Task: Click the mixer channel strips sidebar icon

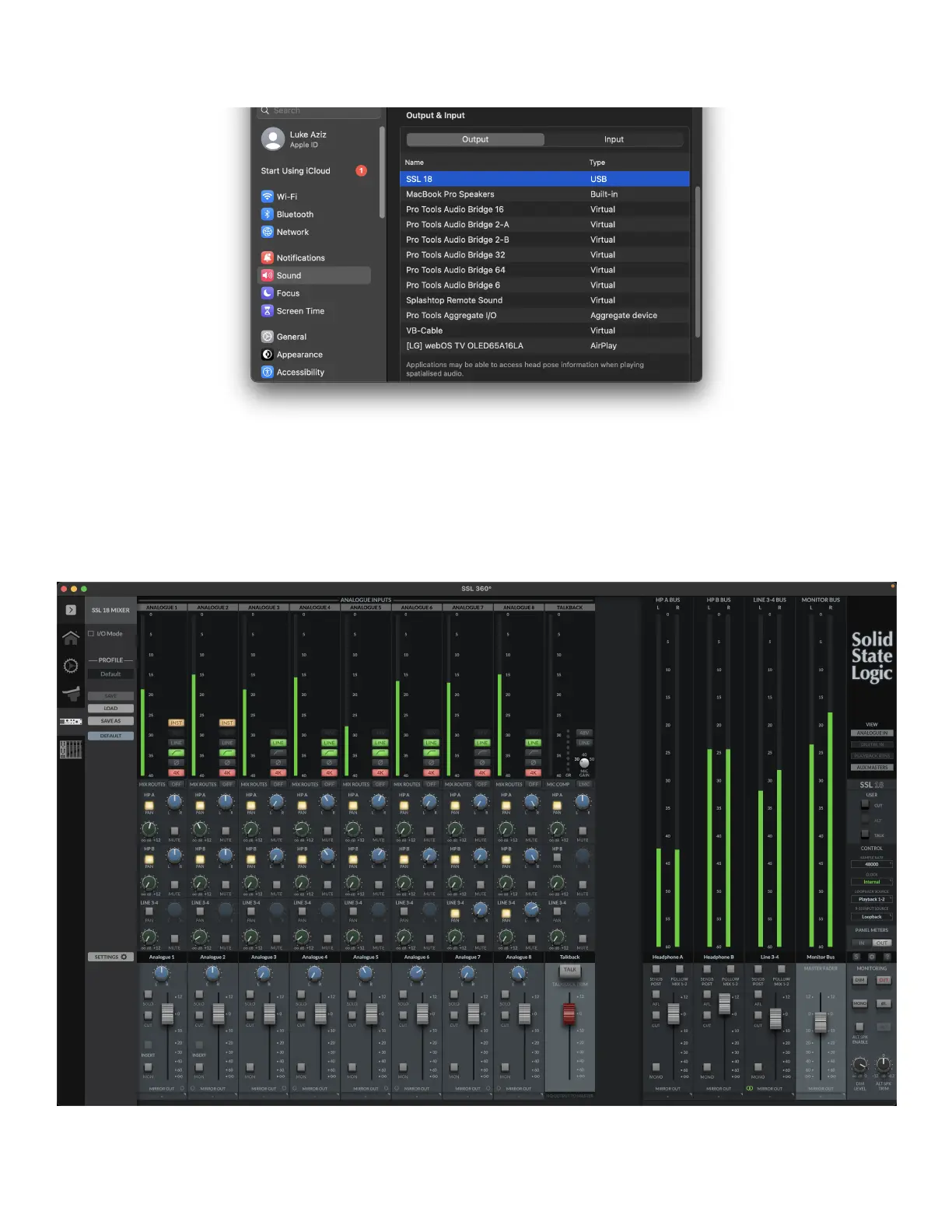Action: pyautogui.click(x=71, y=749)
